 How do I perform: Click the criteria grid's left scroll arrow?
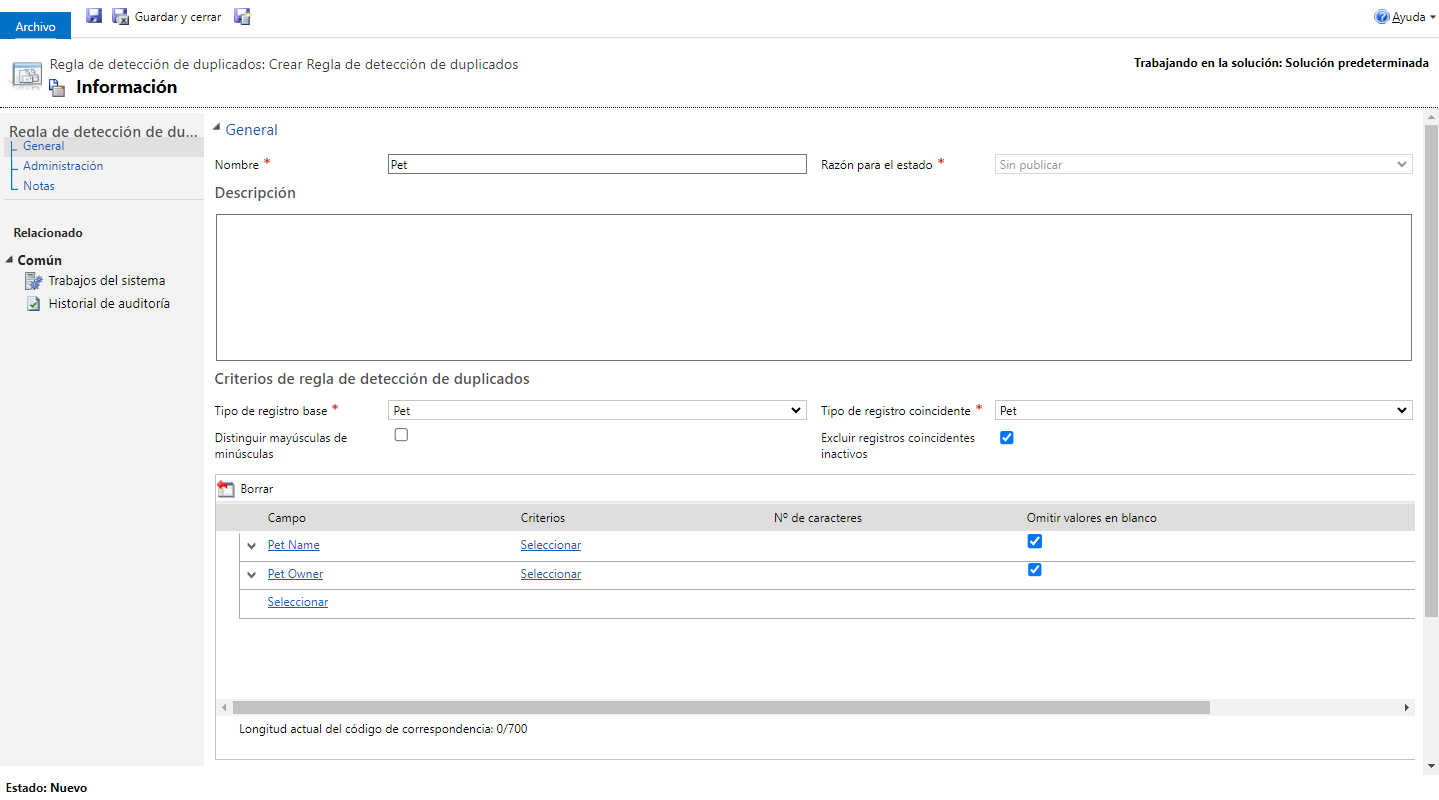(224, 707)
